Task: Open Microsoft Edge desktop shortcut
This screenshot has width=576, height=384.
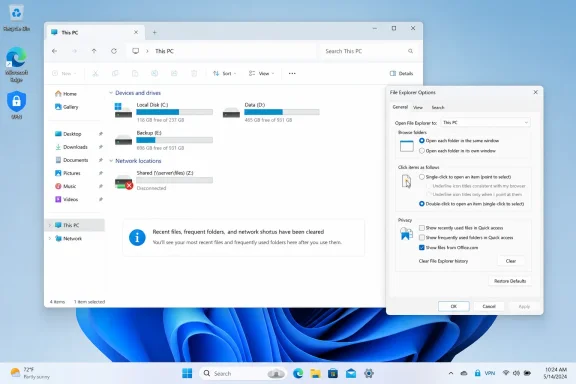Action: (x=17, y=64)
